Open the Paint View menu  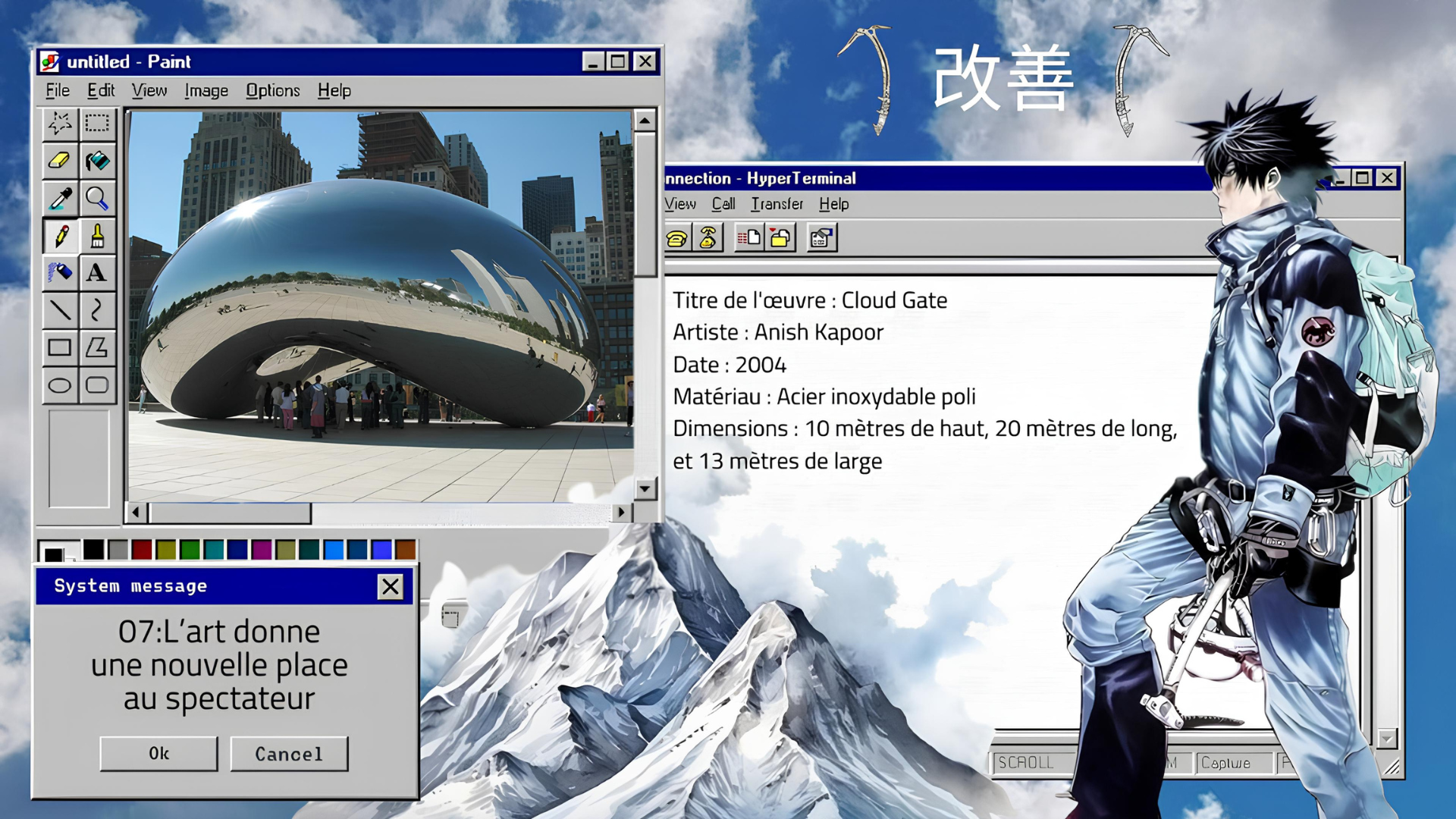(149, 91)
